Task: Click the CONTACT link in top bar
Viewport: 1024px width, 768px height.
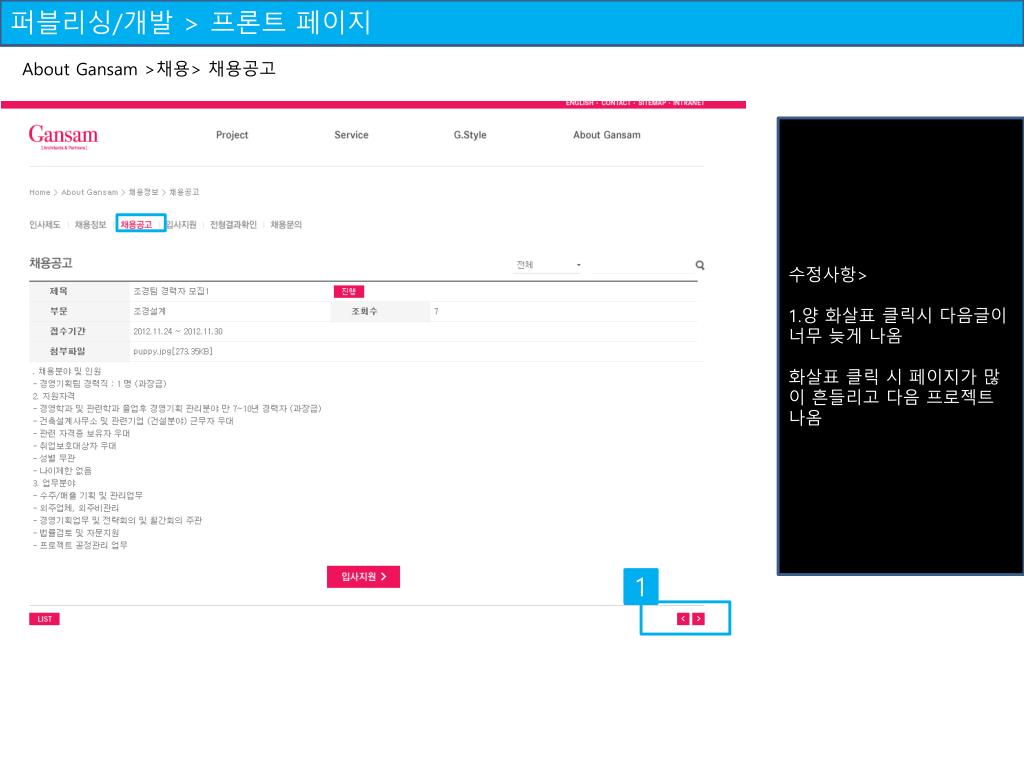Action: tap(616, 103)
